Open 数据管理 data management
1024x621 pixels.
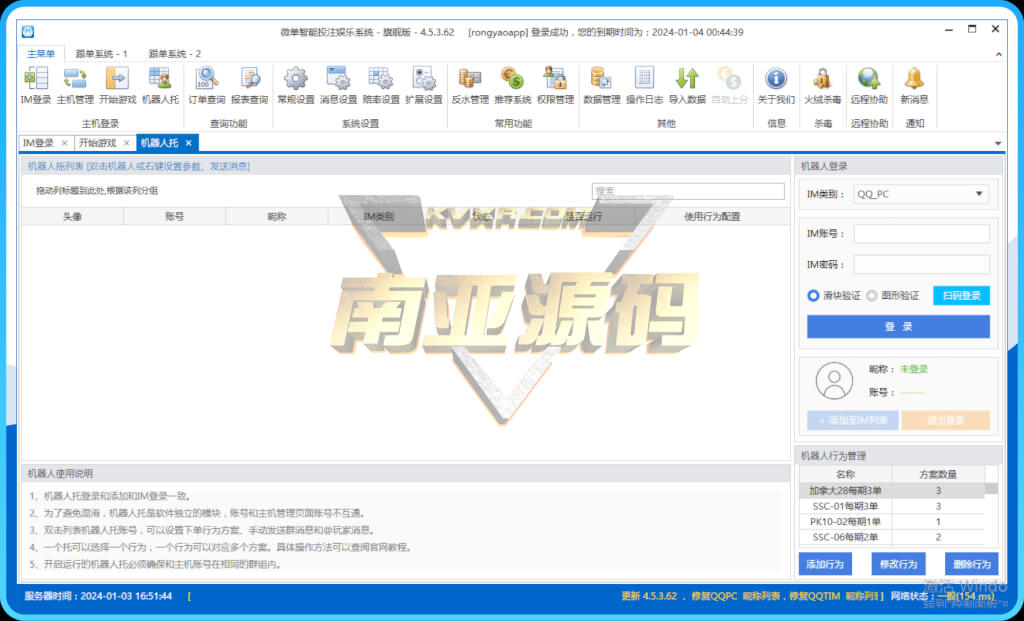601,86
